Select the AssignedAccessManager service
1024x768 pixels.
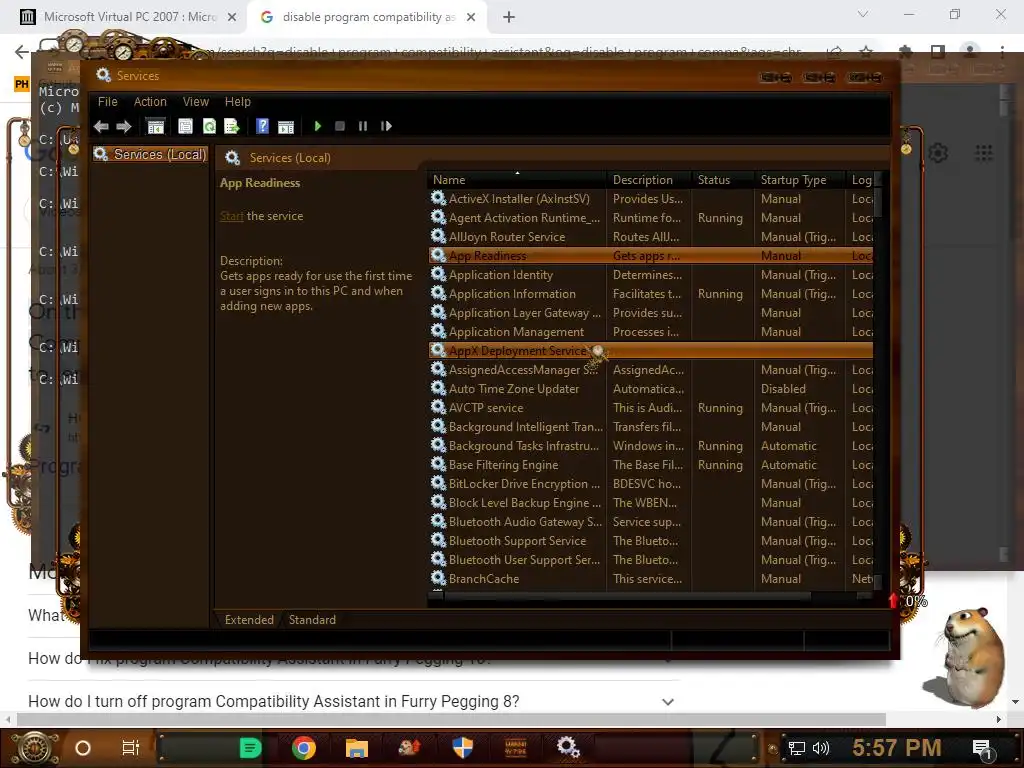pos(650,370)
